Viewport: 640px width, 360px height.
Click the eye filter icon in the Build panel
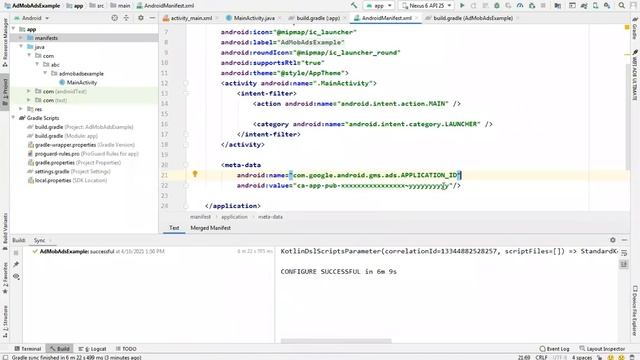click(16, 276)
